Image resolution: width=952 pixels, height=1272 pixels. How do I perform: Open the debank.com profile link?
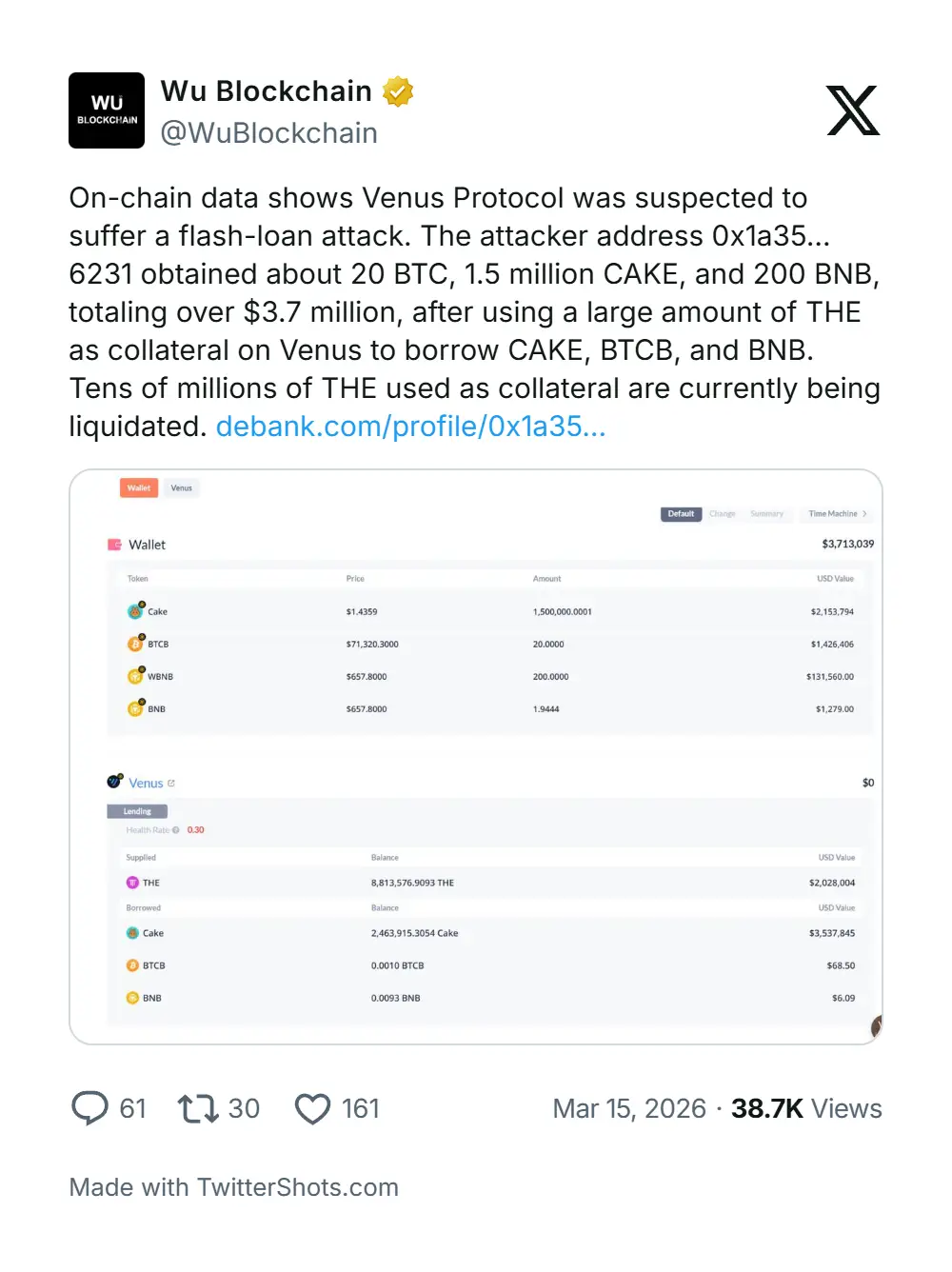pyautogui.click(x=411, y=427)
